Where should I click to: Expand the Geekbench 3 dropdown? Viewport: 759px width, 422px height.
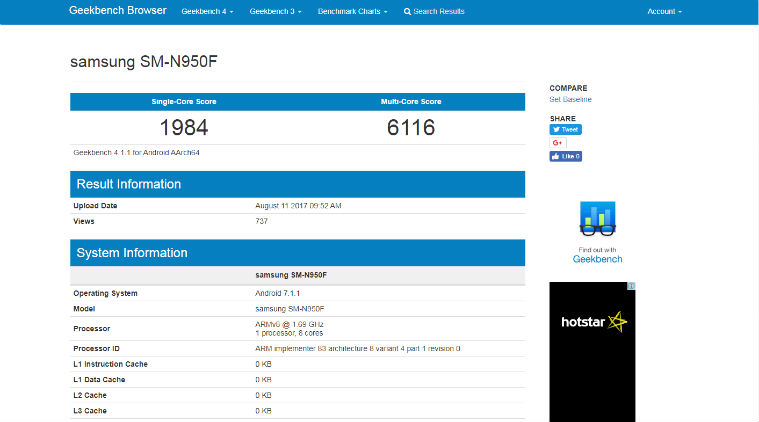point(275,12)
